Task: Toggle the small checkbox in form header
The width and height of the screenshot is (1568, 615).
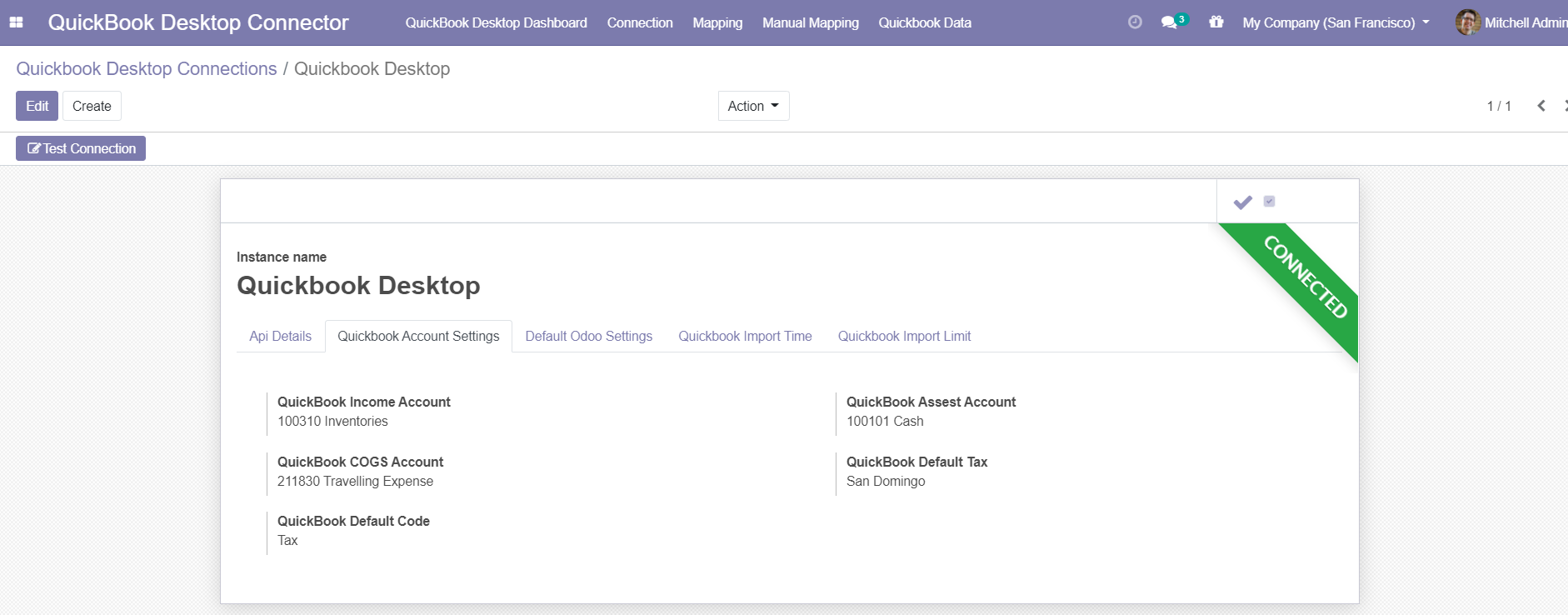Action: click(x=1269, y=201)
